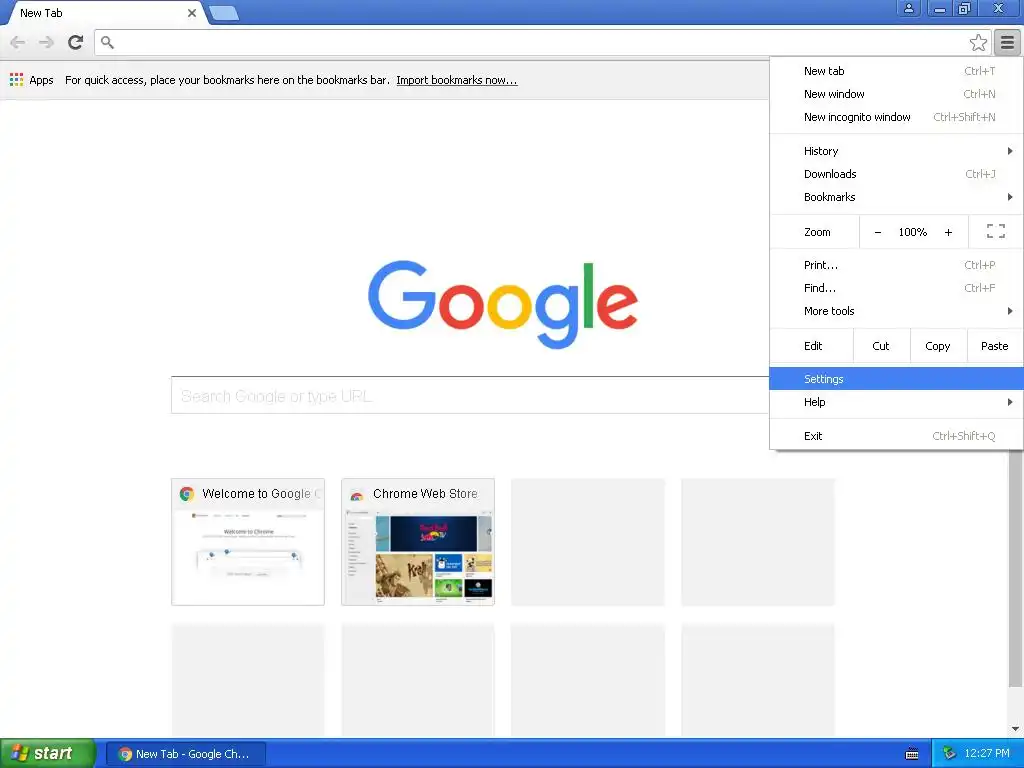Close the New Tab tab
The height and width of the screenshot is (768, 1024).
pos(192,13)
